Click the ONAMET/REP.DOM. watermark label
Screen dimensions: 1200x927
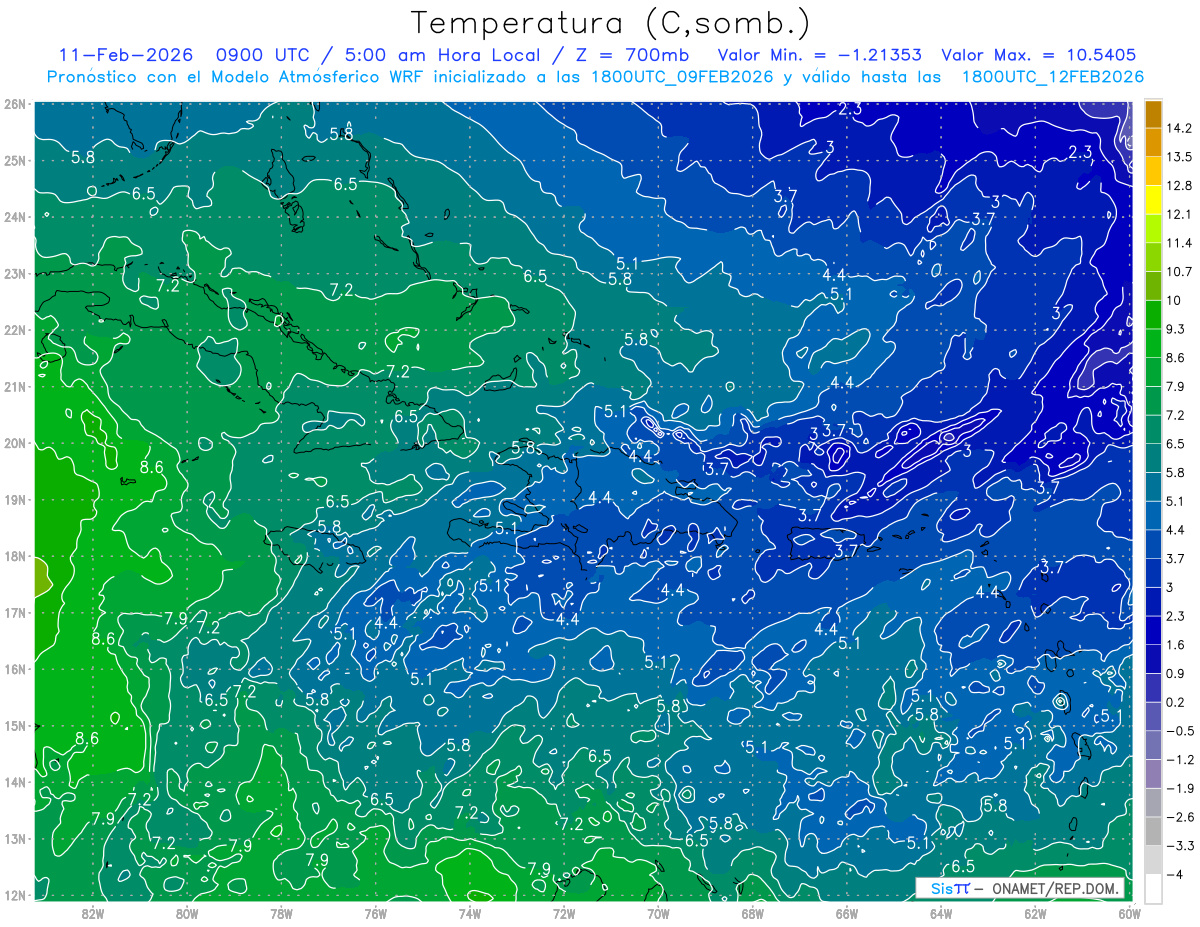point(1056,889)
